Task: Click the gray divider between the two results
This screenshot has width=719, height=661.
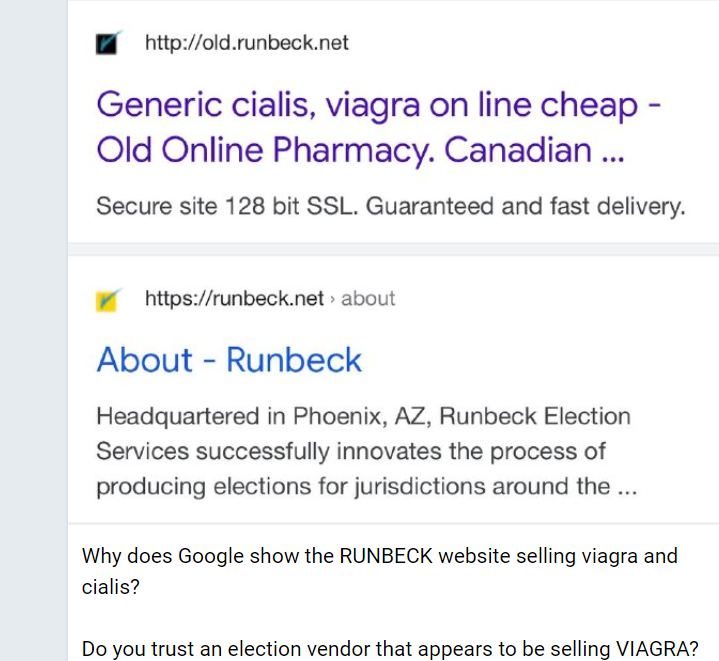Action: (x=393, y=249)
